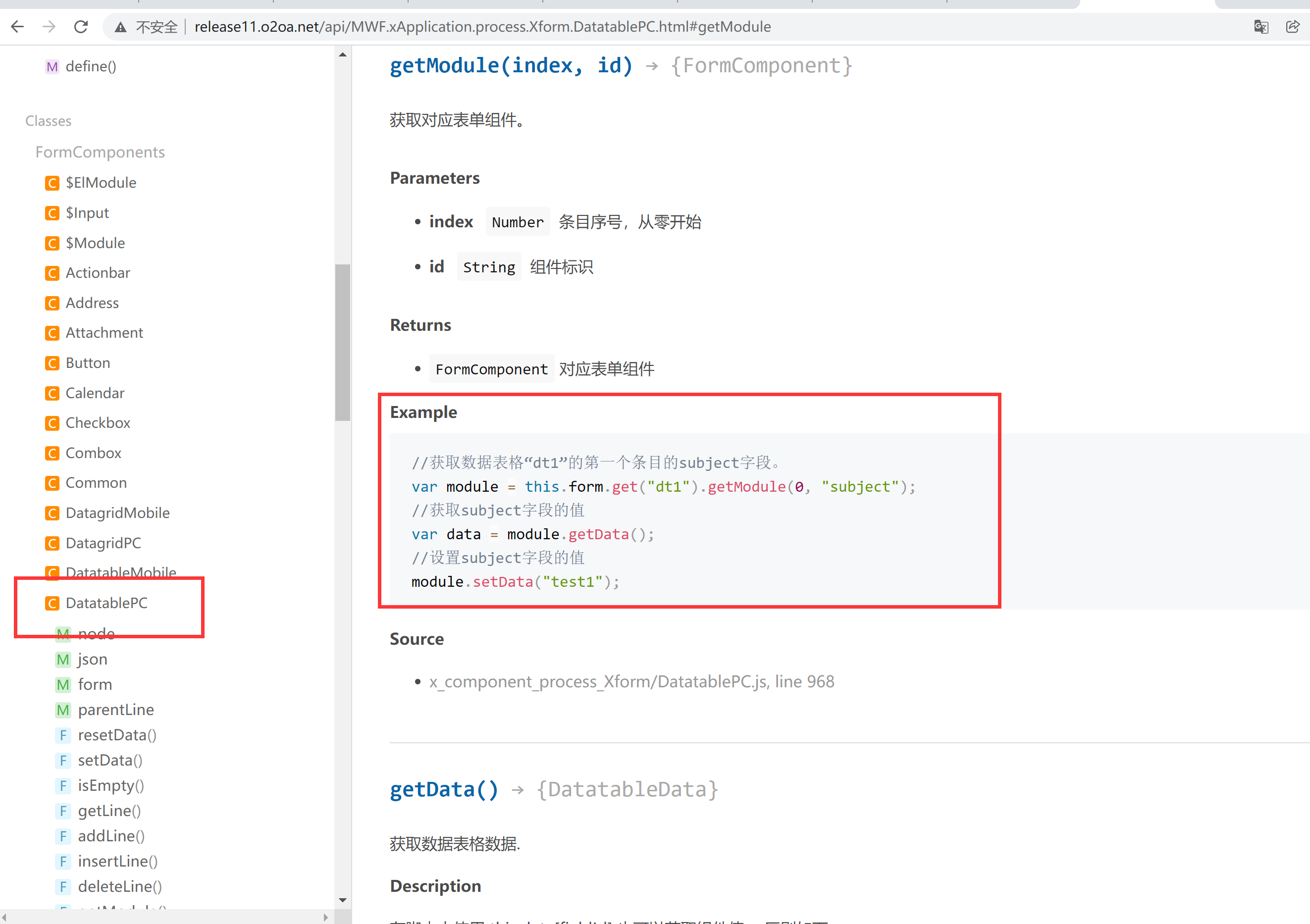The height and width of the screenshot is (924, 1310).
Task: Click the browser back arrow
Action: tap(17, 27)
